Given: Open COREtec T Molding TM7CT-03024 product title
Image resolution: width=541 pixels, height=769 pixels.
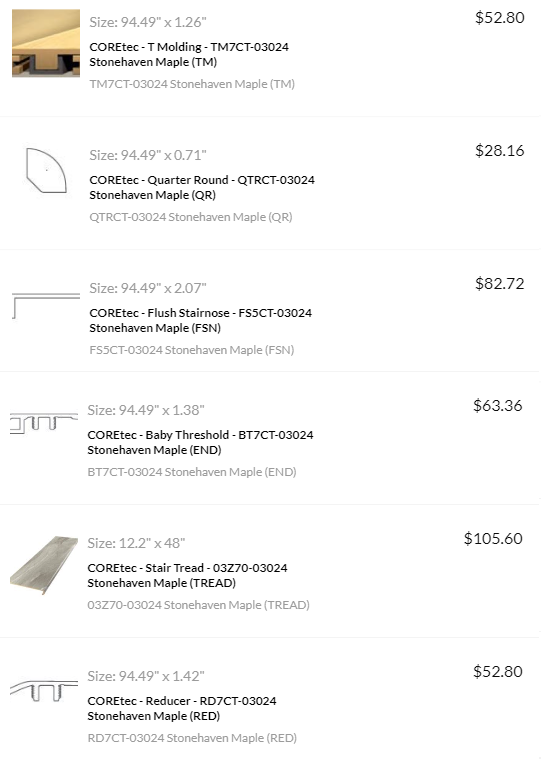Looking at the screenshot, I should pyautogui.click(x=189, y=54).
